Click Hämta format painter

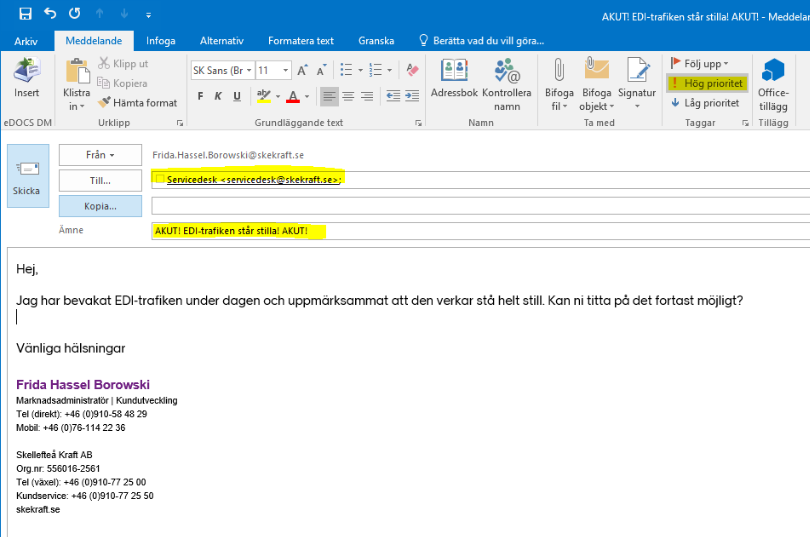pyautogui.click(x=137, y=103)
